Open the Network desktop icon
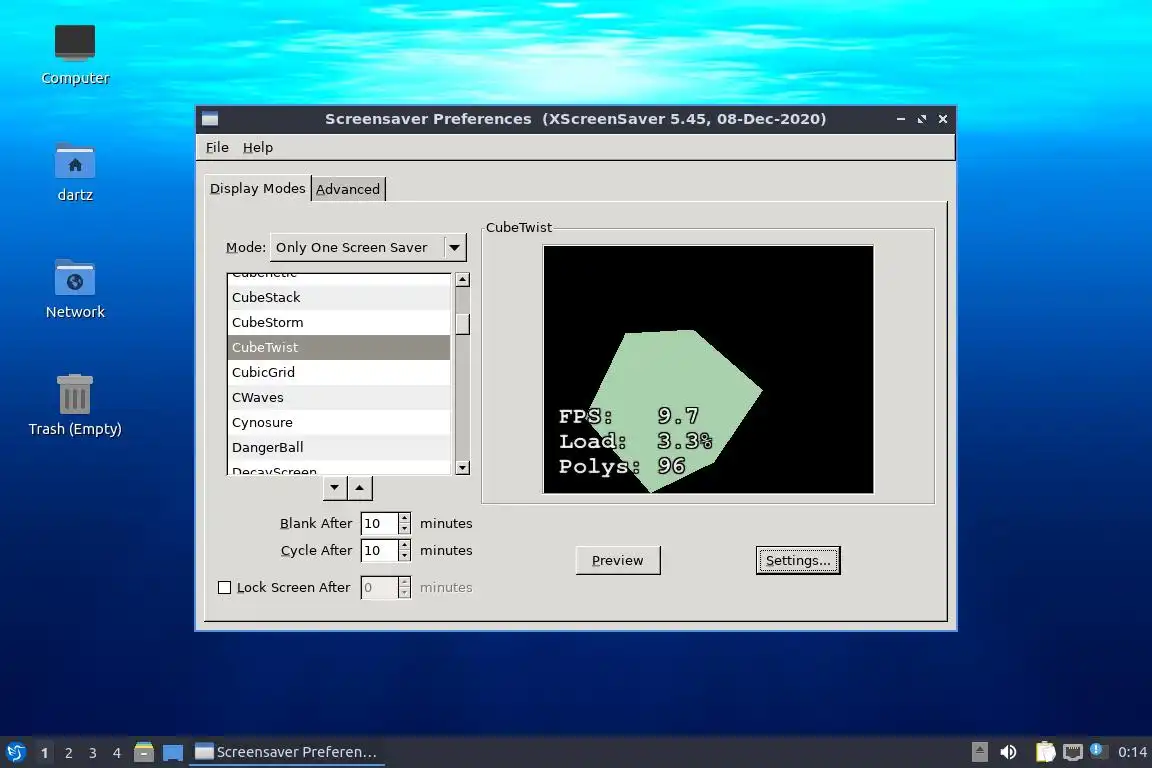 75,289
